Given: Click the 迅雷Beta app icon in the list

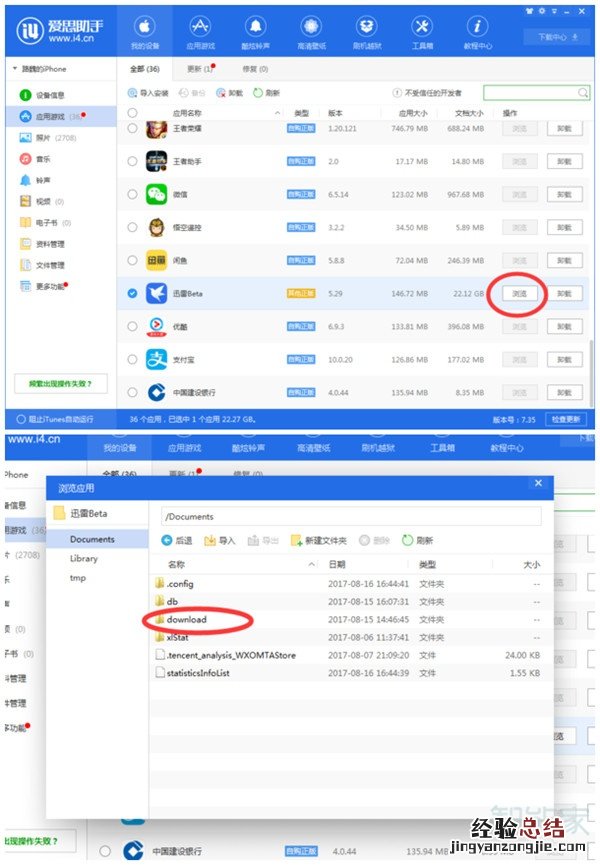Looking at the screenshot, I should 156,293.
